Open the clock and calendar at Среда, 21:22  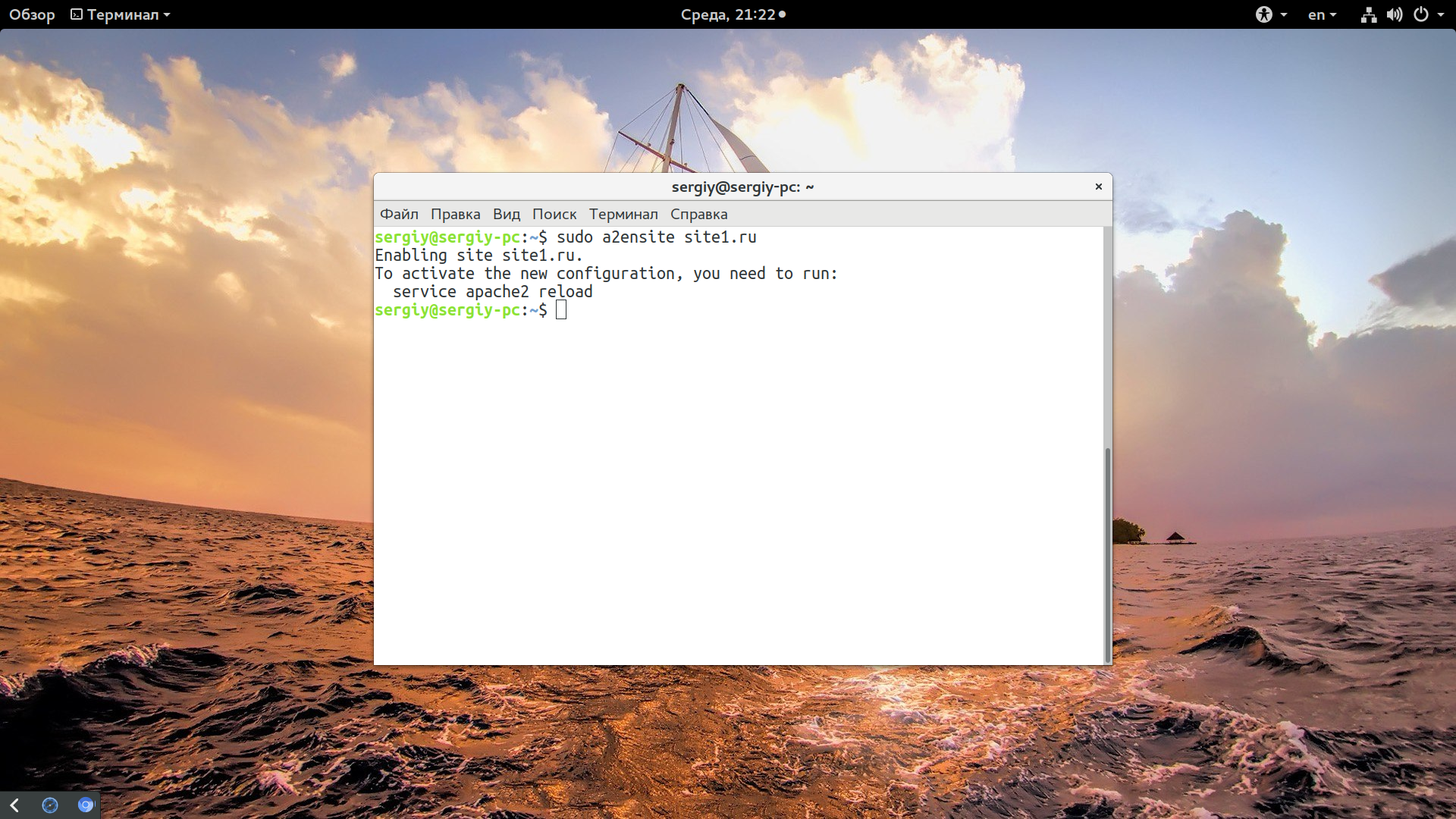tap(733, 14)
